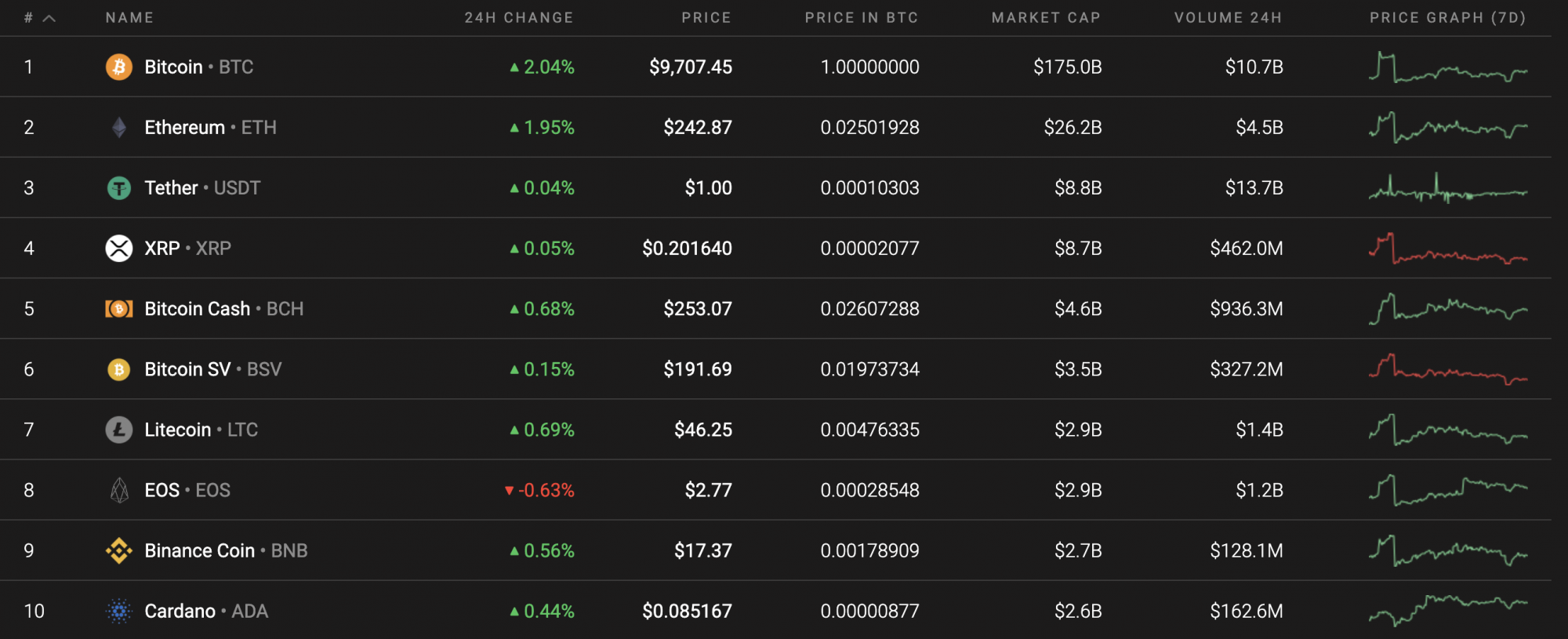
Task: Click Bitcoin Cash volume $936.3M
Action: (x=1247, y=309)
